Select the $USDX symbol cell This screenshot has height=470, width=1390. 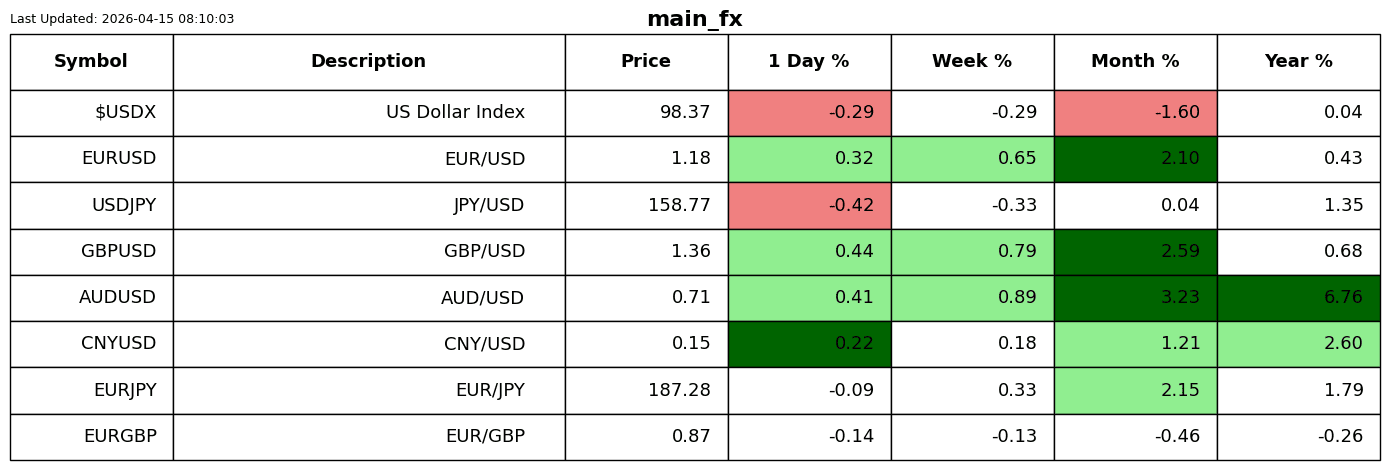91,113
